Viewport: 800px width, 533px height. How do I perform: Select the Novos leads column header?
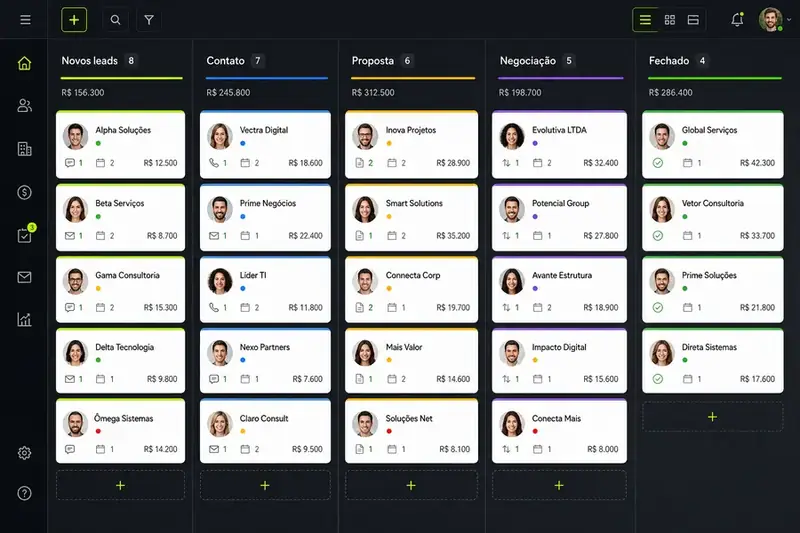tap(90, 61)
